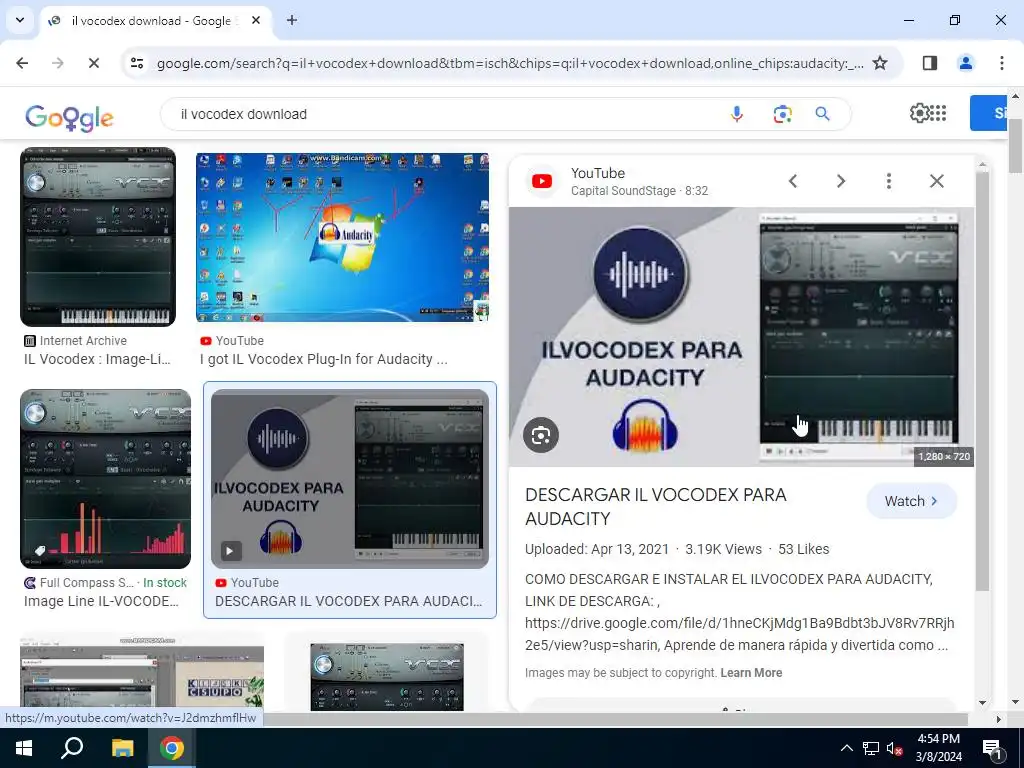The height and width of the screenshot is (768, 1024).
Task: Submit search with magnifier icon
Action: [x=823, y=114]
